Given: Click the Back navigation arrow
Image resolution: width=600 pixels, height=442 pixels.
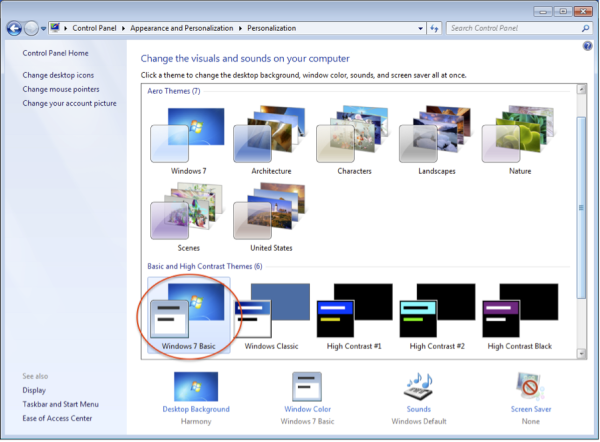Looking at the screenshot, I should pos(14,28).
